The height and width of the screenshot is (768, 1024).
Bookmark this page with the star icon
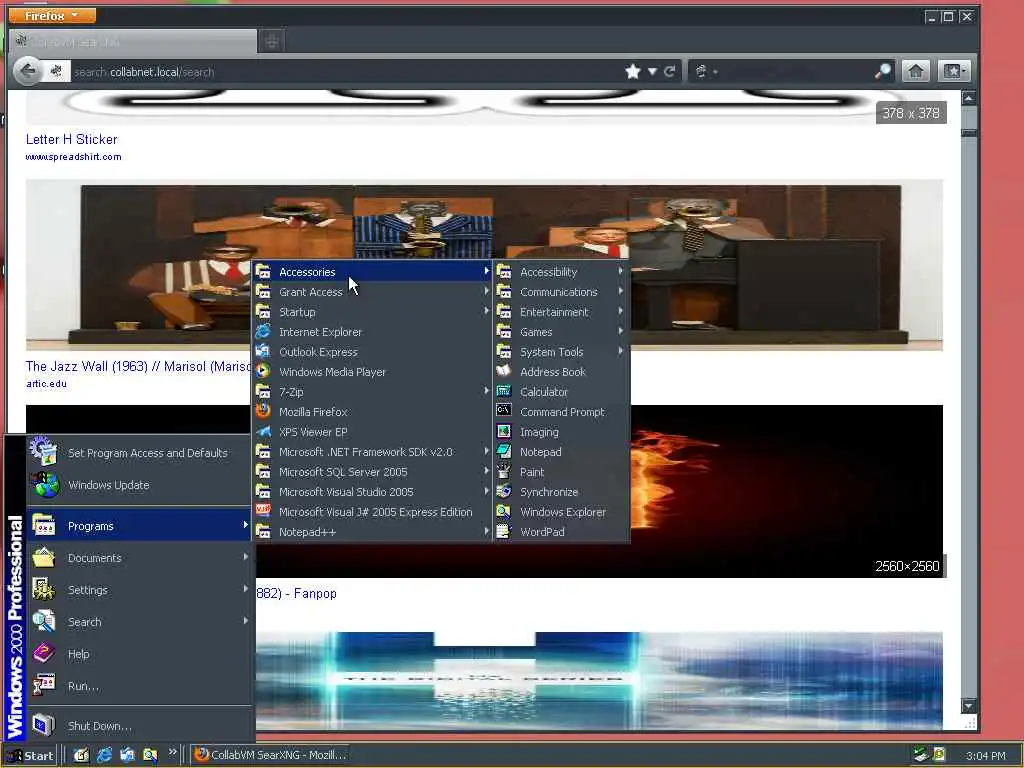[x=632, y=71]
